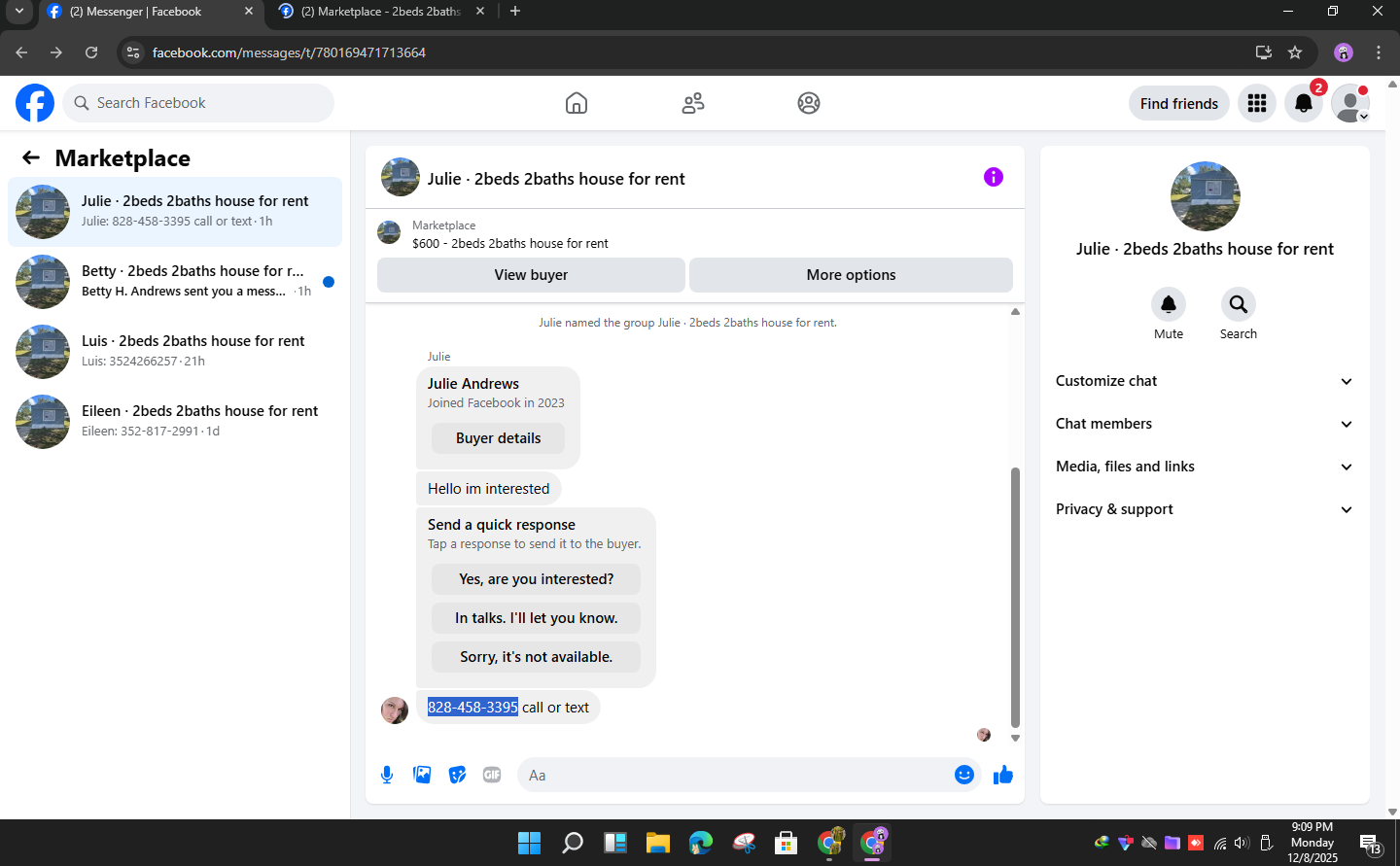Go forward in browser history

click(x=56, y=52)
